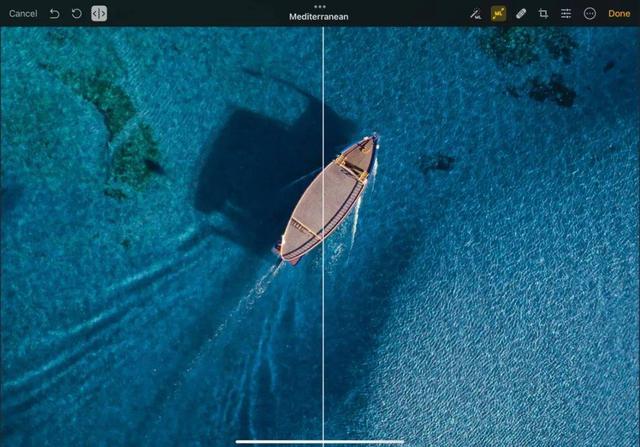640x447 pixels.
Task: Click the revert circular arrow icon
Action: [76, 14]
